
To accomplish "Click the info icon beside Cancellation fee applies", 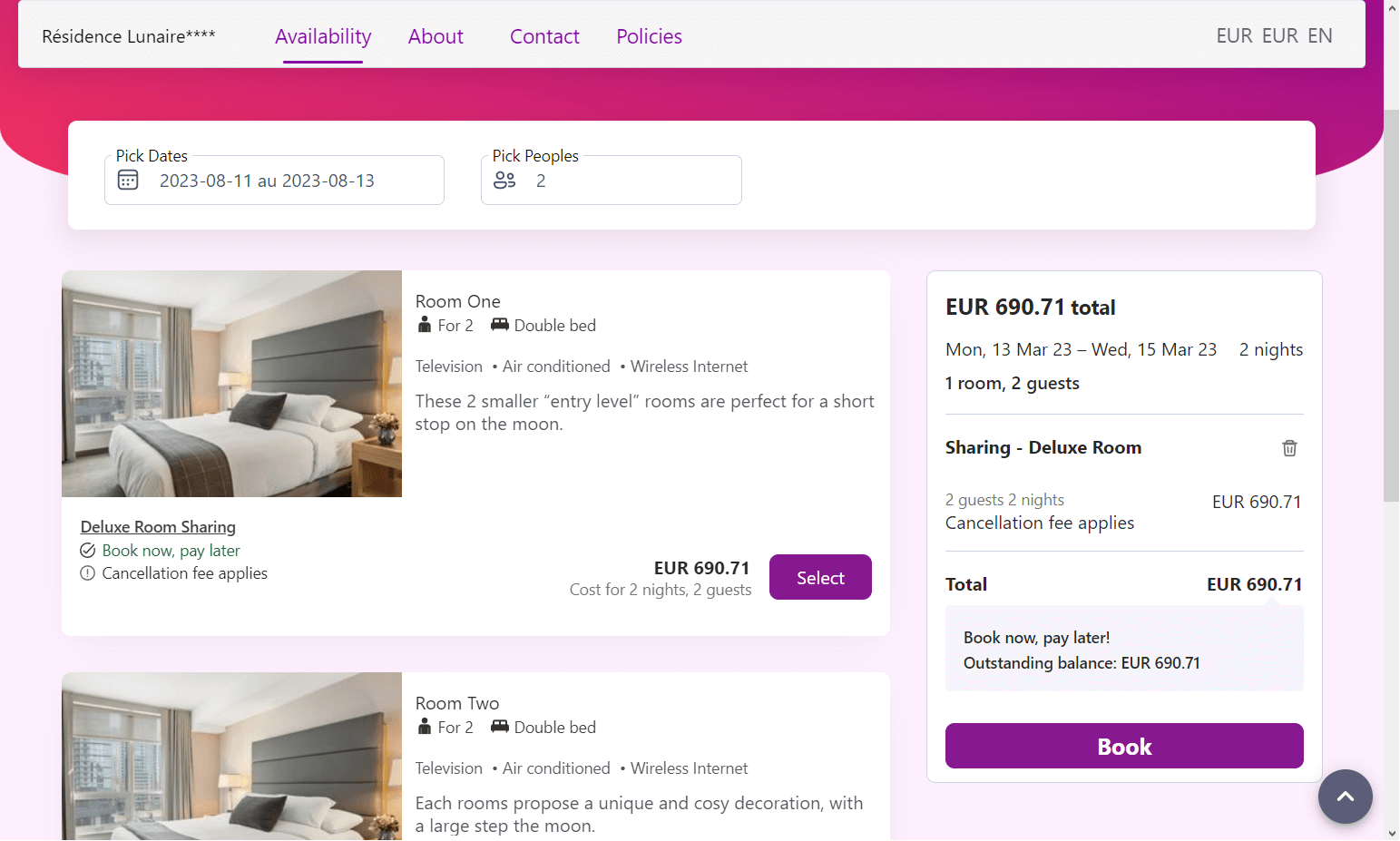I will point(87,572).
